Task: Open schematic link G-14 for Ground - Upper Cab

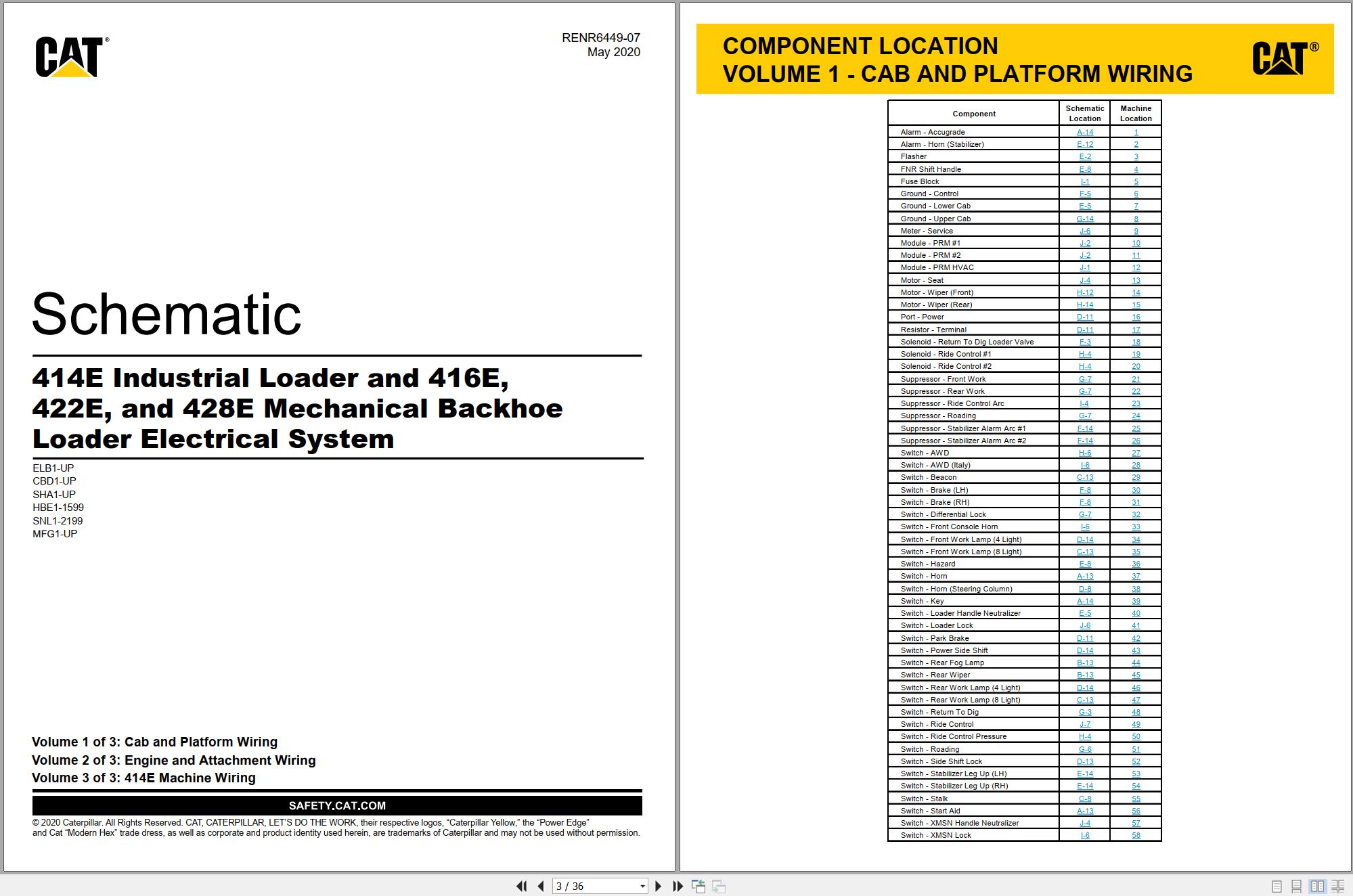Action: coord(1085,219)
